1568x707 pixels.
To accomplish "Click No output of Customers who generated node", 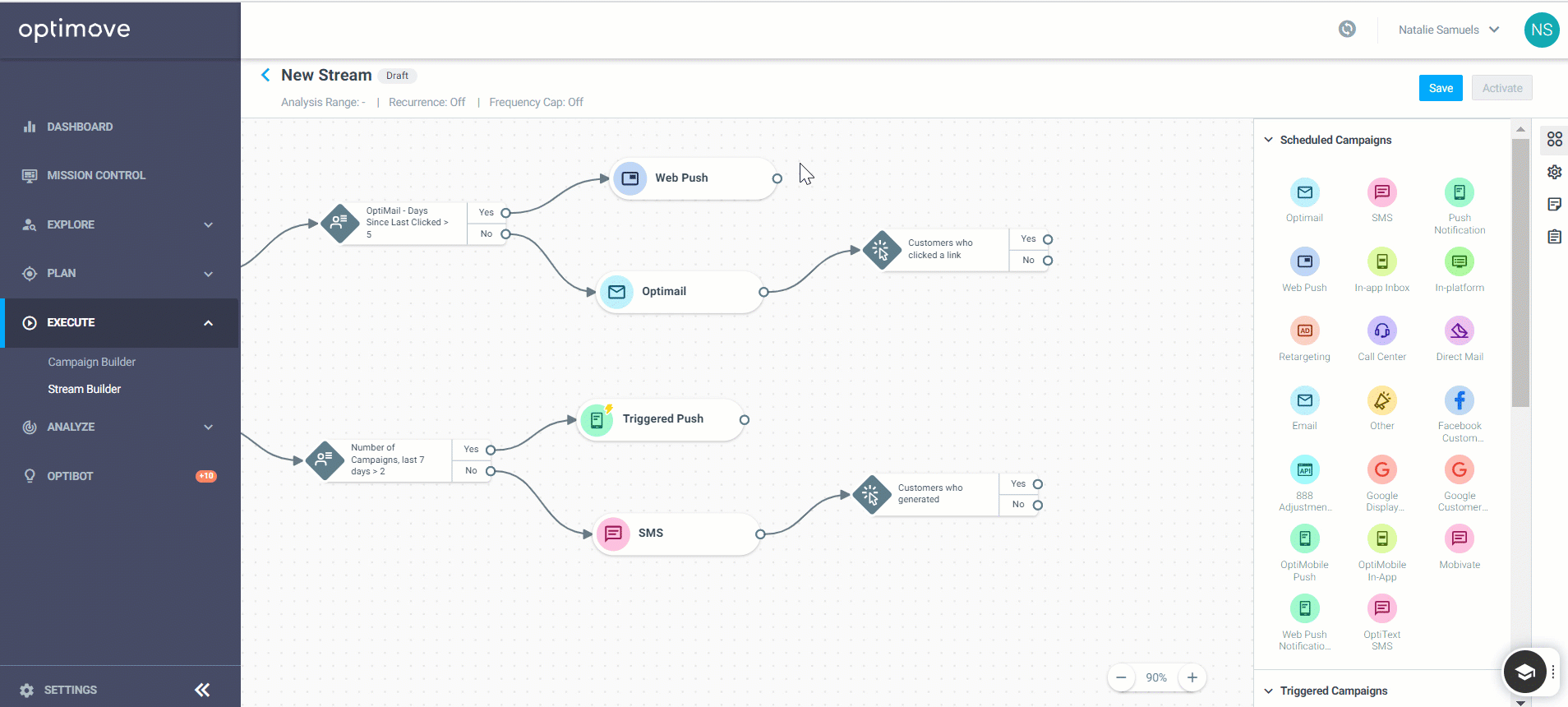I will (1038, 505).
